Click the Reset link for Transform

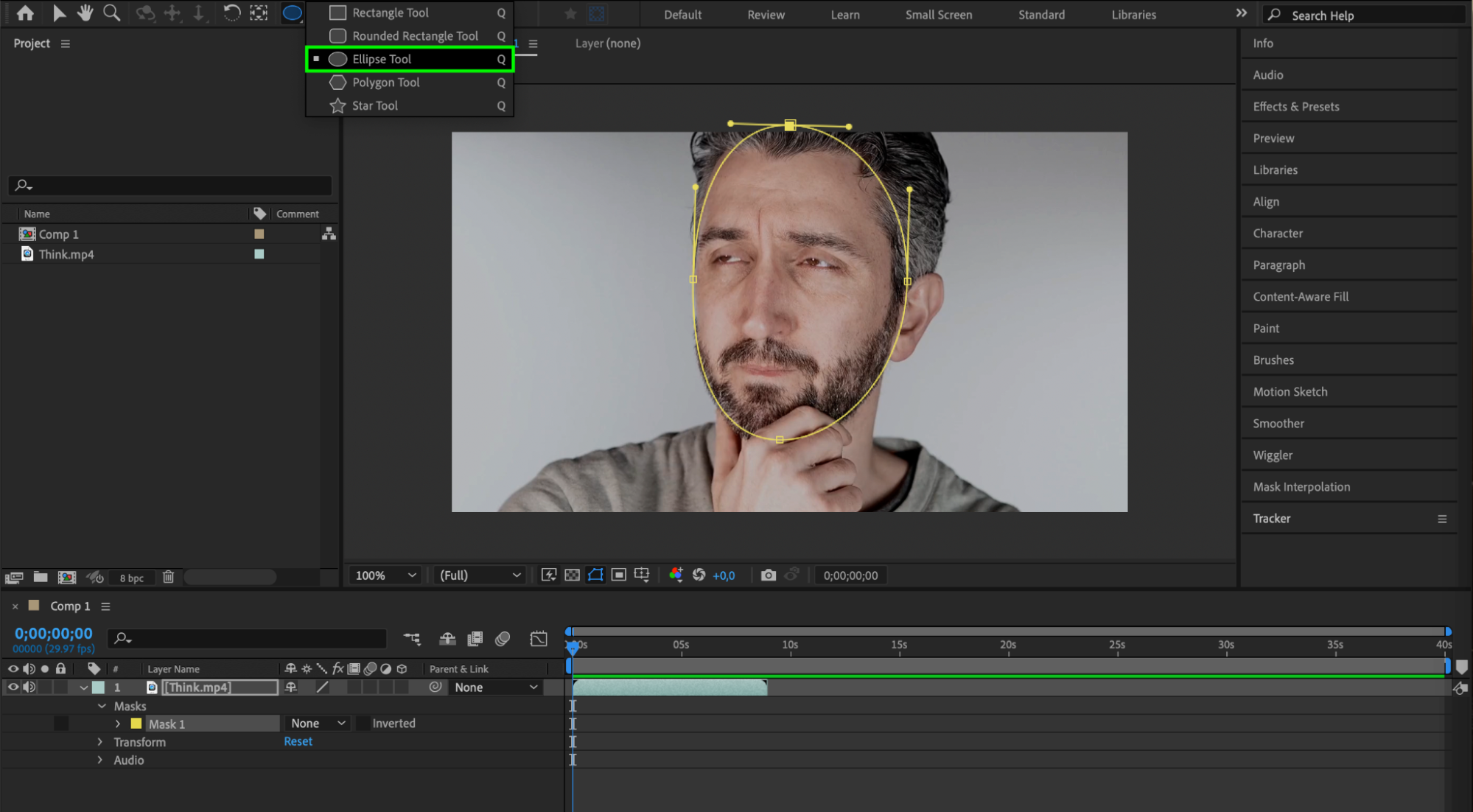click(298, 741)
